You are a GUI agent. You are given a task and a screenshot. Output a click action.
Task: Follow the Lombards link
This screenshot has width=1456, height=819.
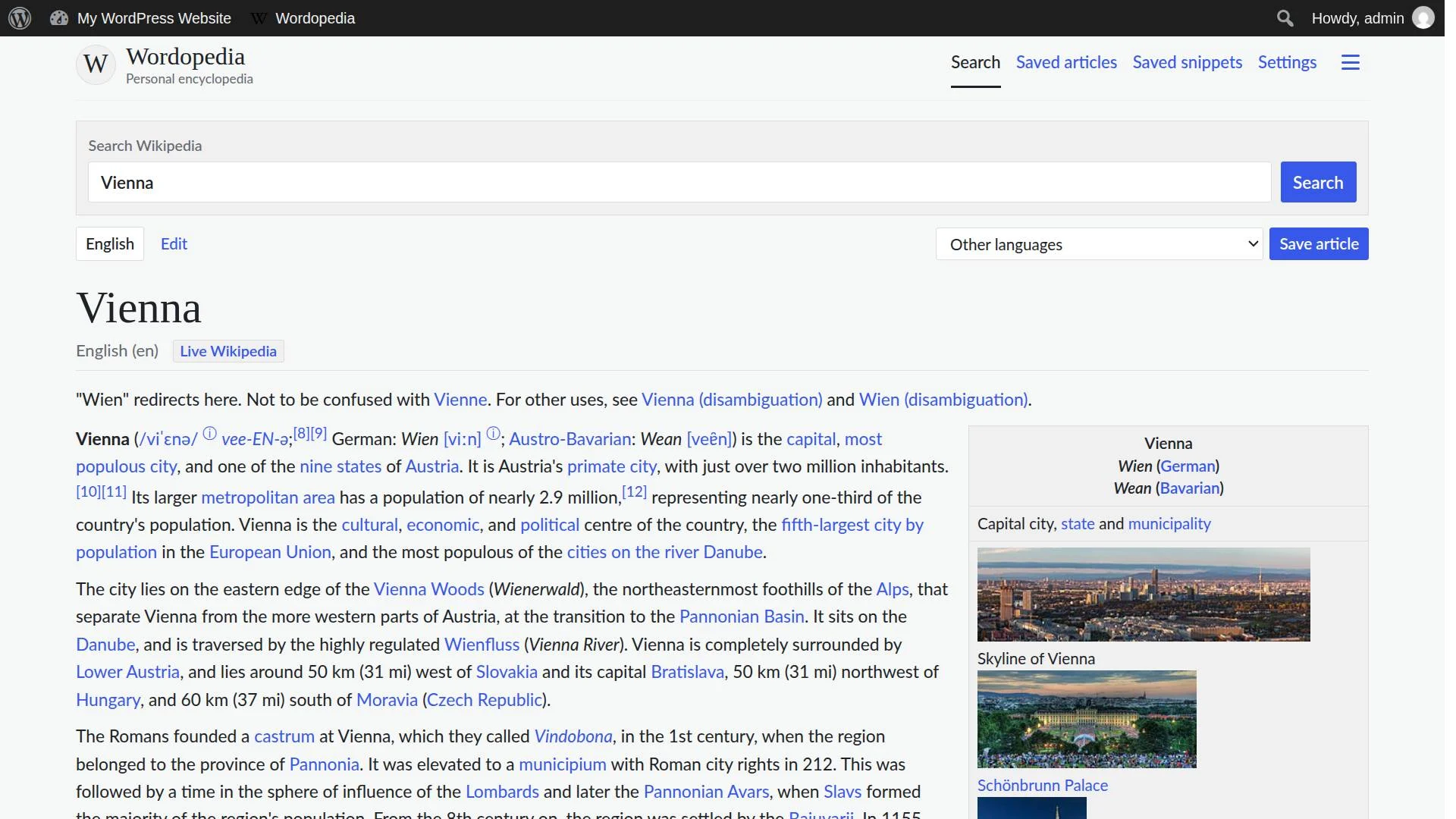click(502, 792)
